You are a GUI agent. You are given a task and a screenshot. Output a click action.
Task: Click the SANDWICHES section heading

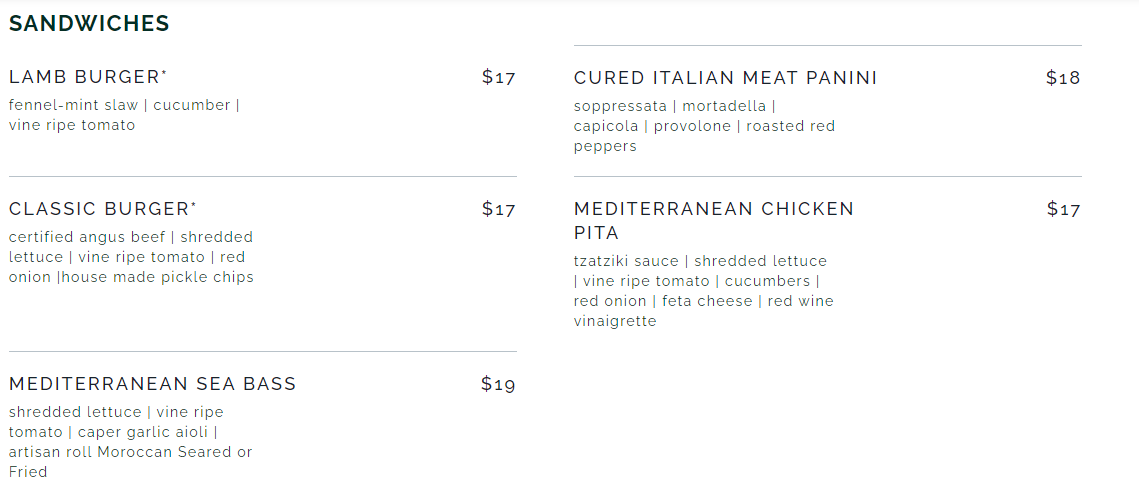(89, 24)
